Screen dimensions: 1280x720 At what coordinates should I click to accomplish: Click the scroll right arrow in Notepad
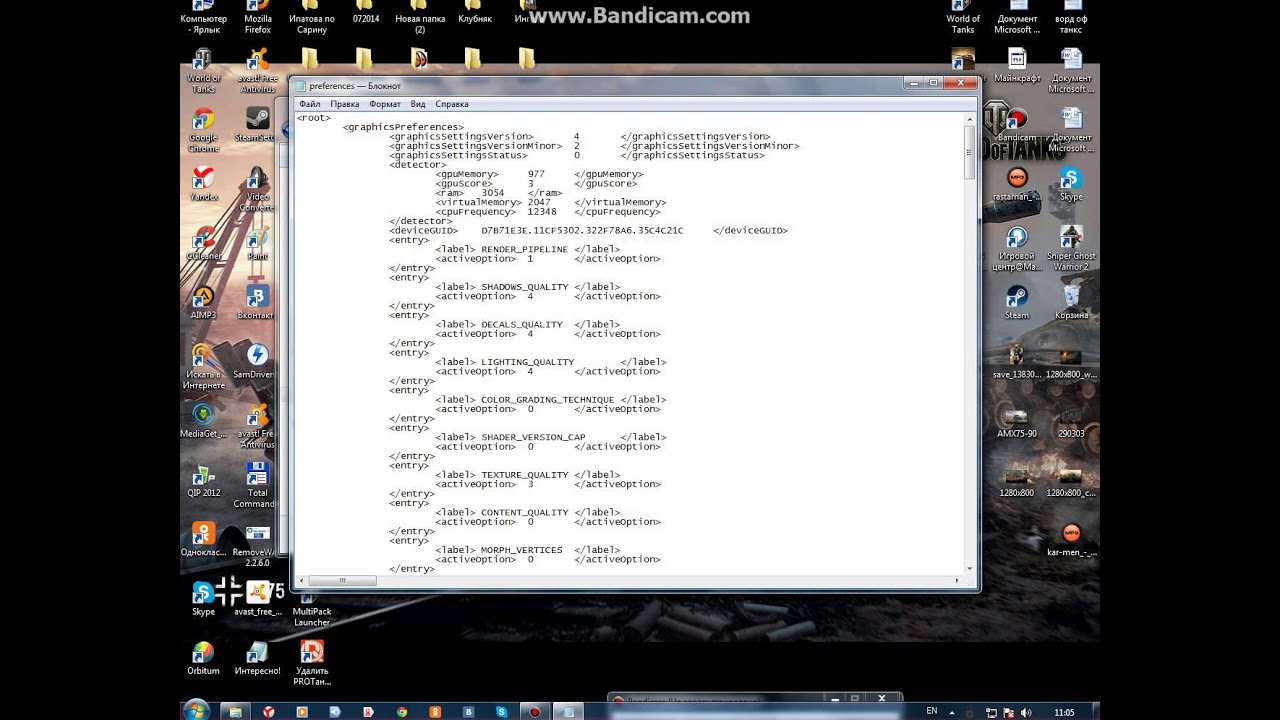(956, 580)
